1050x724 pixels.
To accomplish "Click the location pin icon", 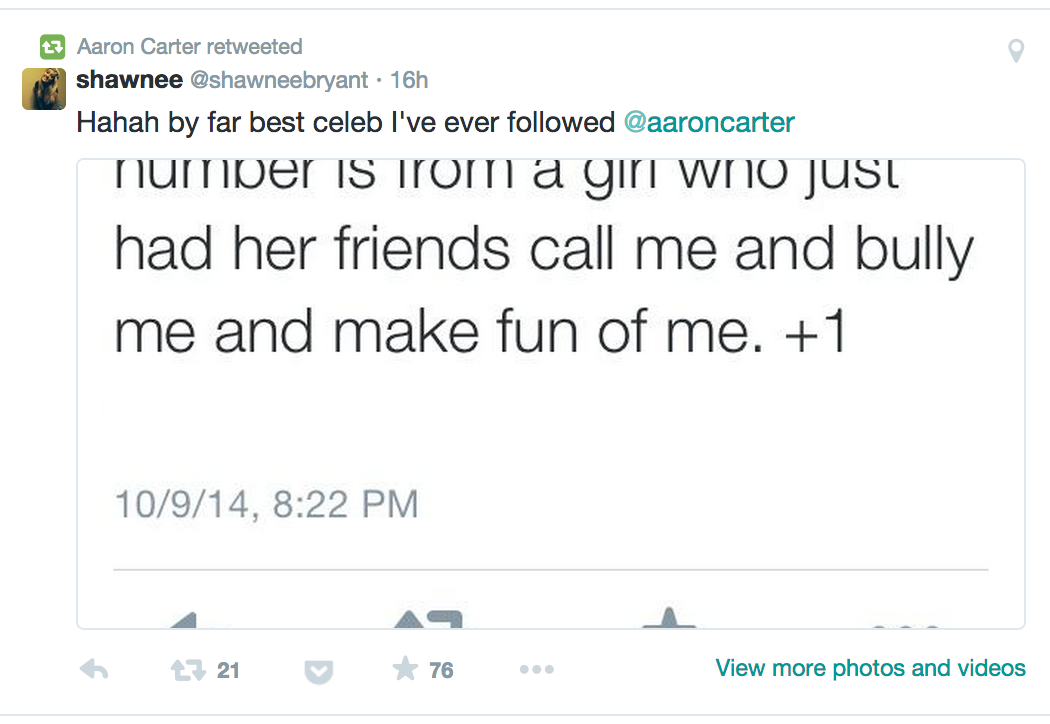I will 1016,50.
